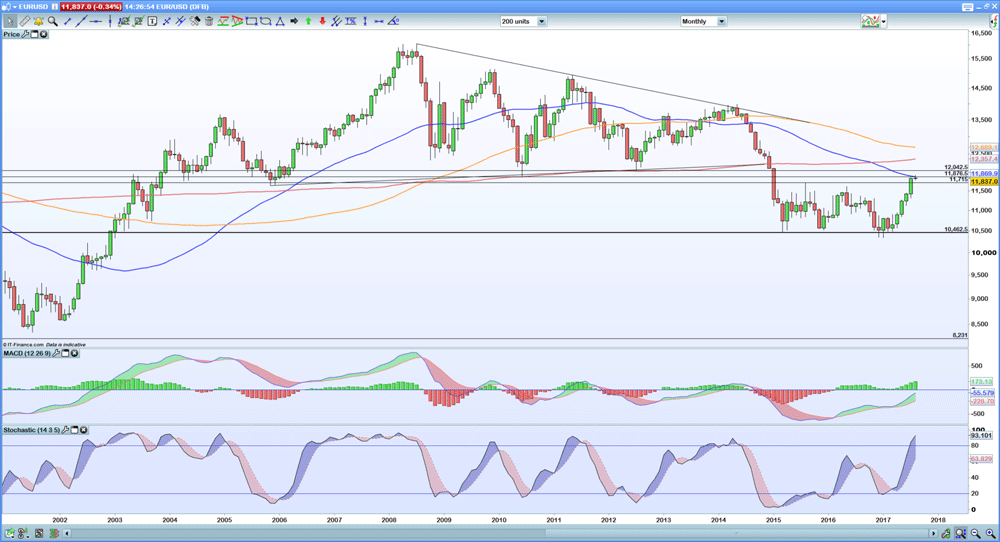The height and width of the screenshot is (542, 1000).
Task: Click the 173.13 MACD value label
Action: [x=981, y=381]
